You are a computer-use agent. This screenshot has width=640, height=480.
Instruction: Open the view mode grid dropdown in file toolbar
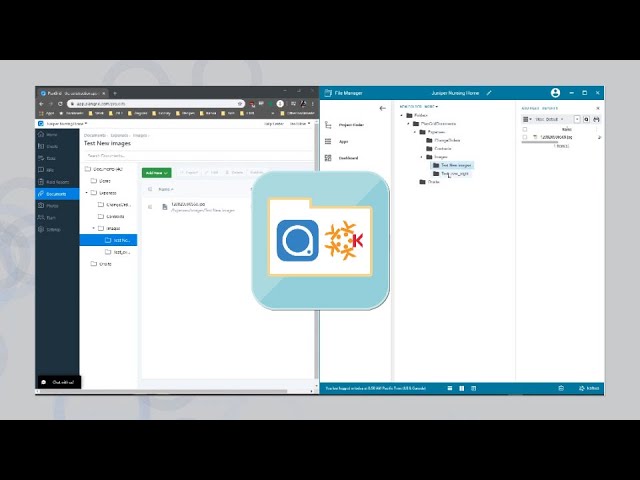click(527, 119)
